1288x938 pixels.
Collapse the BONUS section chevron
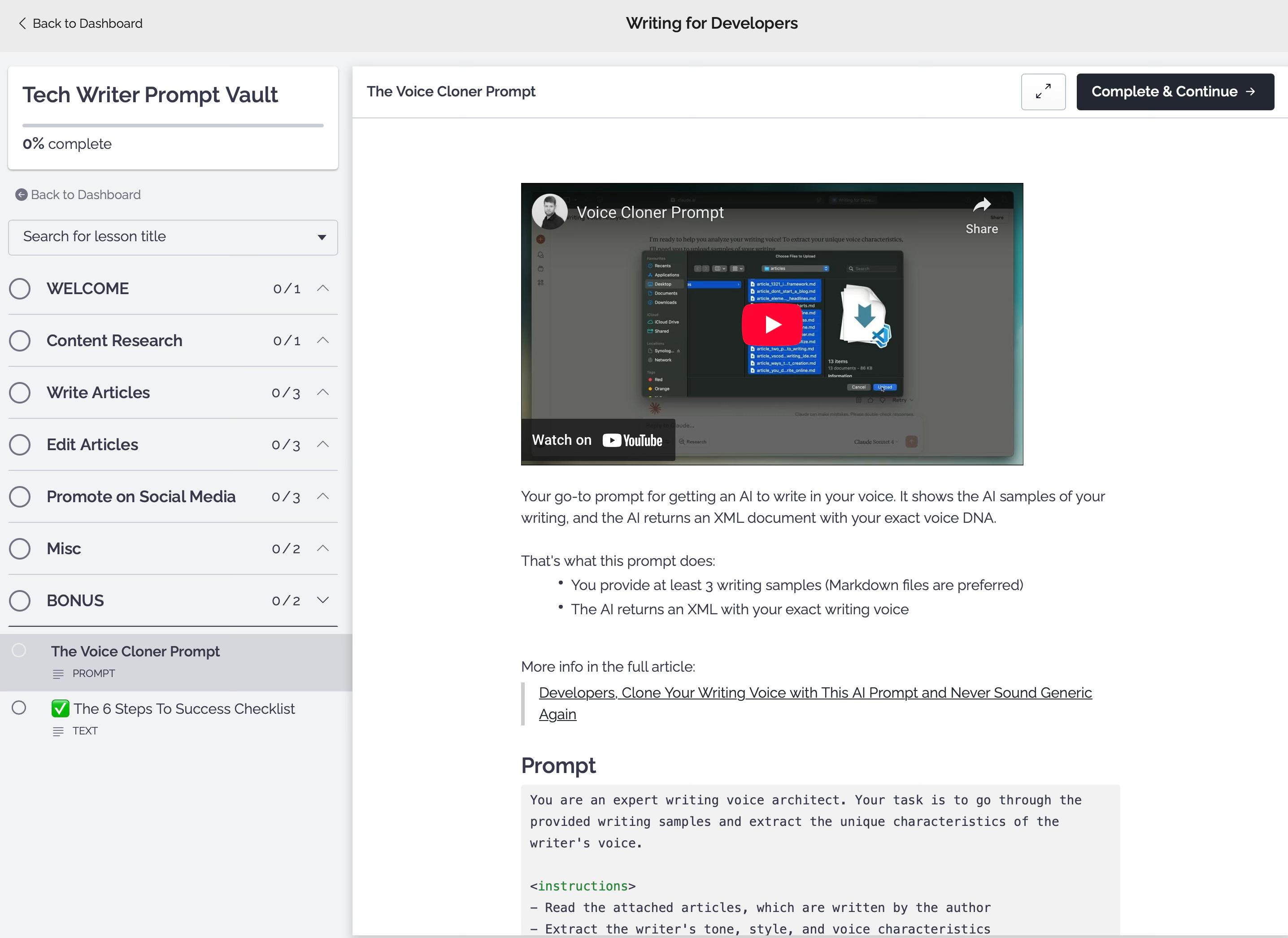[x=322, y=600]
